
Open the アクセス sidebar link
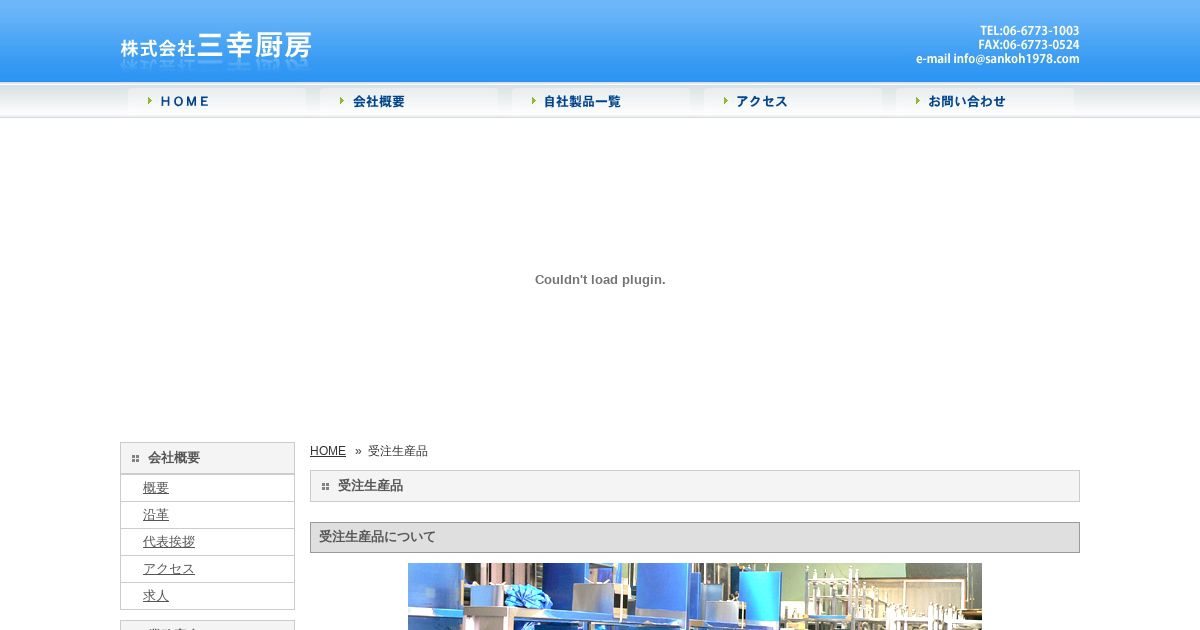169,569
